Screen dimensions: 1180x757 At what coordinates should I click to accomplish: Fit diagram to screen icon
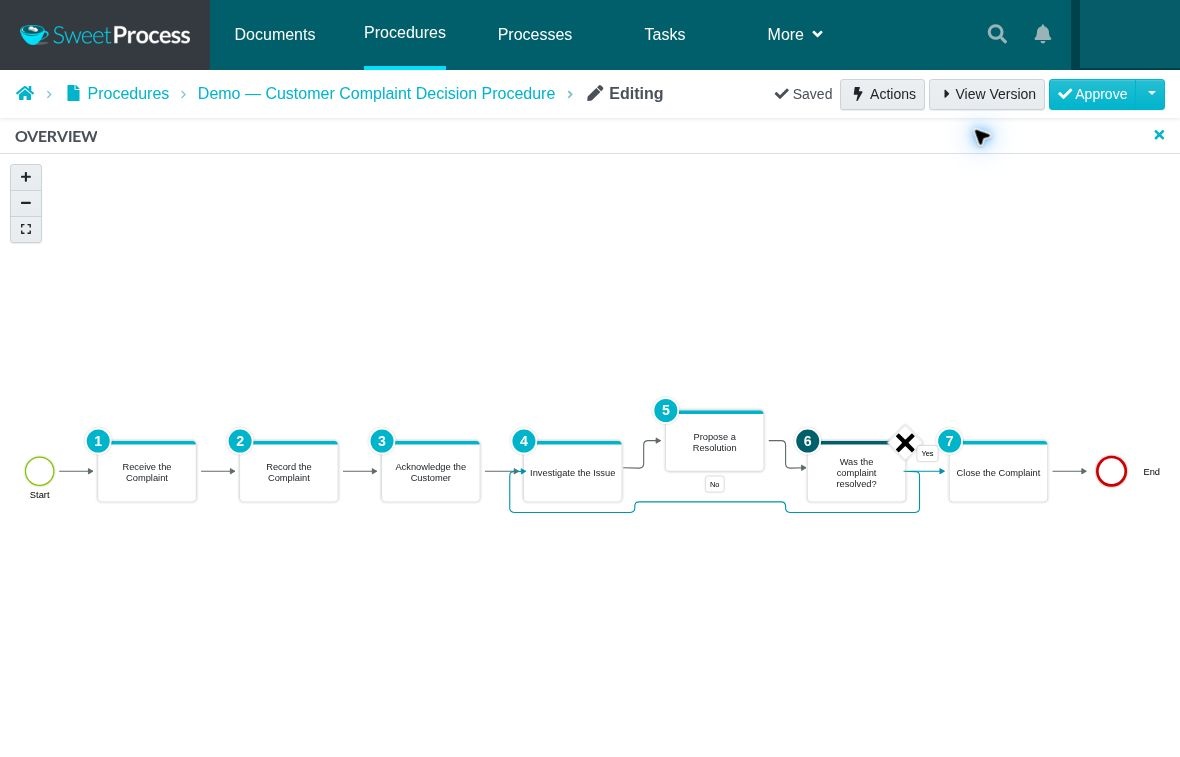[x=26, y=230]
